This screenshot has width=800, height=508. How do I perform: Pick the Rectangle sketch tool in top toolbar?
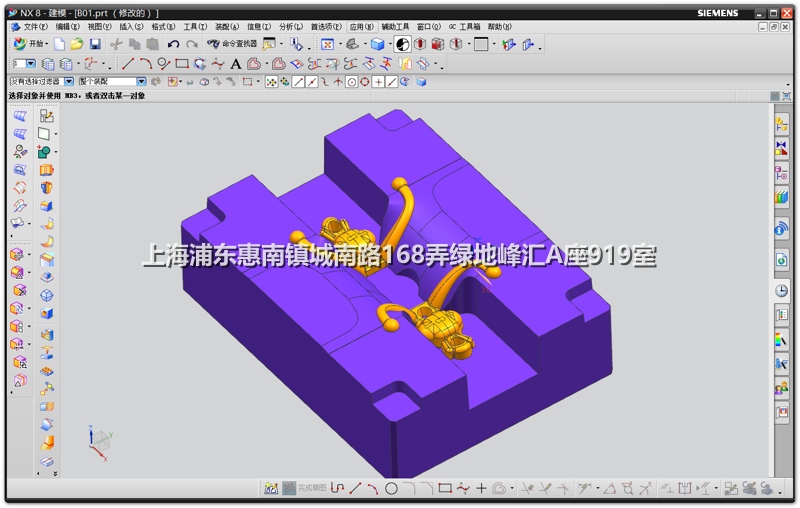coord(182,64)
